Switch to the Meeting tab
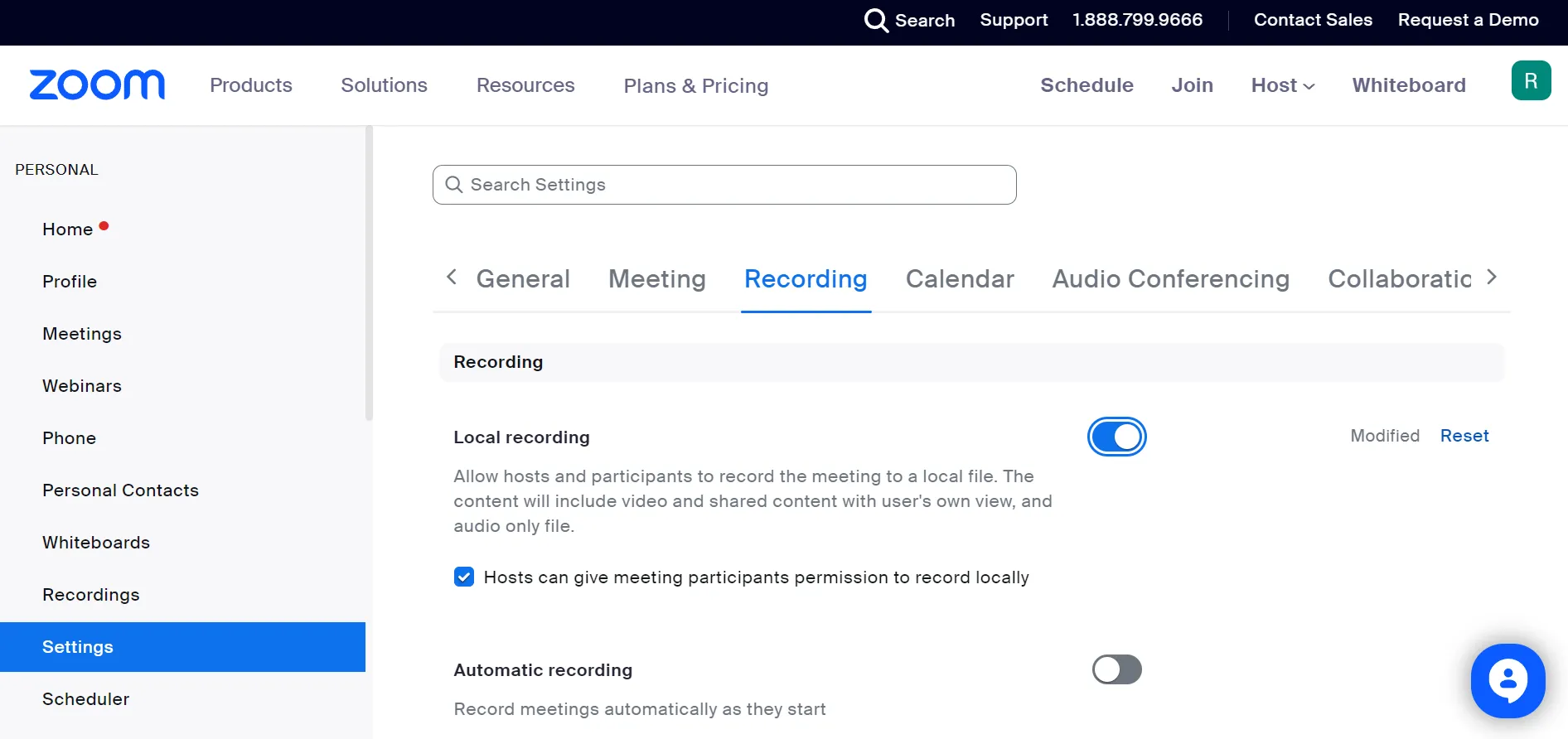Image resolution: width=1568 pixels, height=739 pixels. tap(657, 278)
